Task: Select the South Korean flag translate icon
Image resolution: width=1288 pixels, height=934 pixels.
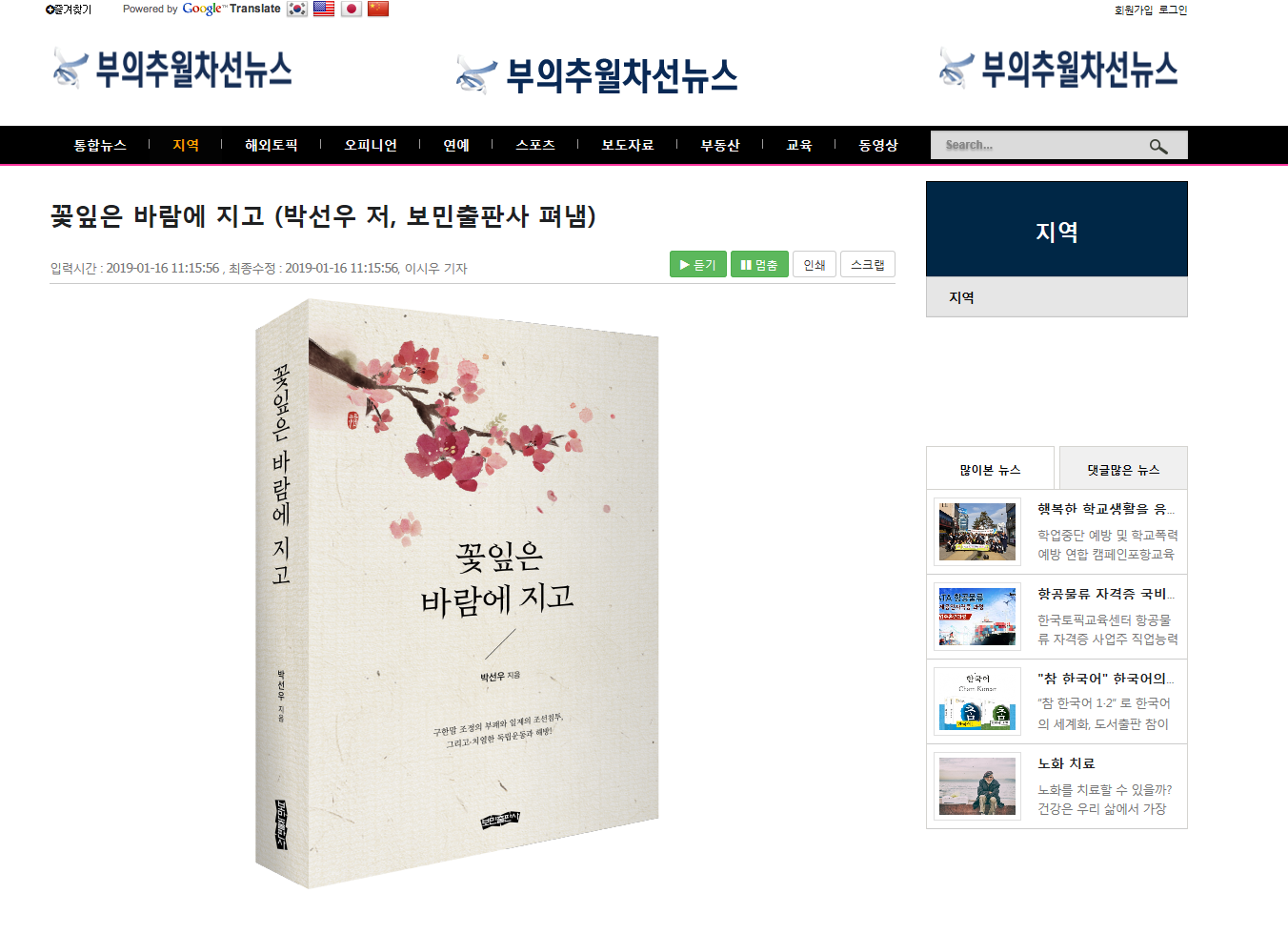Action: pos(297,9)
